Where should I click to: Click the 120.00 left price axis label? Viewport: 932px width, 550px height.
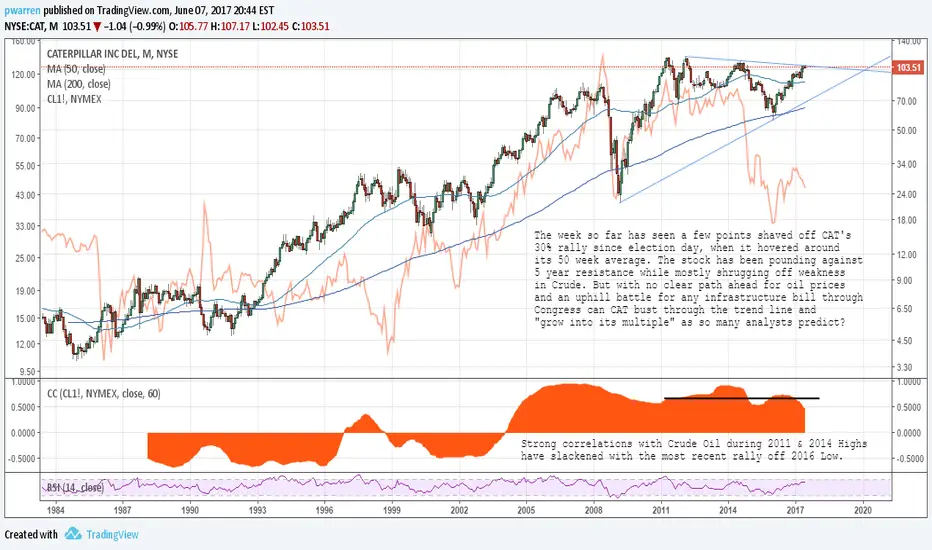coord(23,75)
